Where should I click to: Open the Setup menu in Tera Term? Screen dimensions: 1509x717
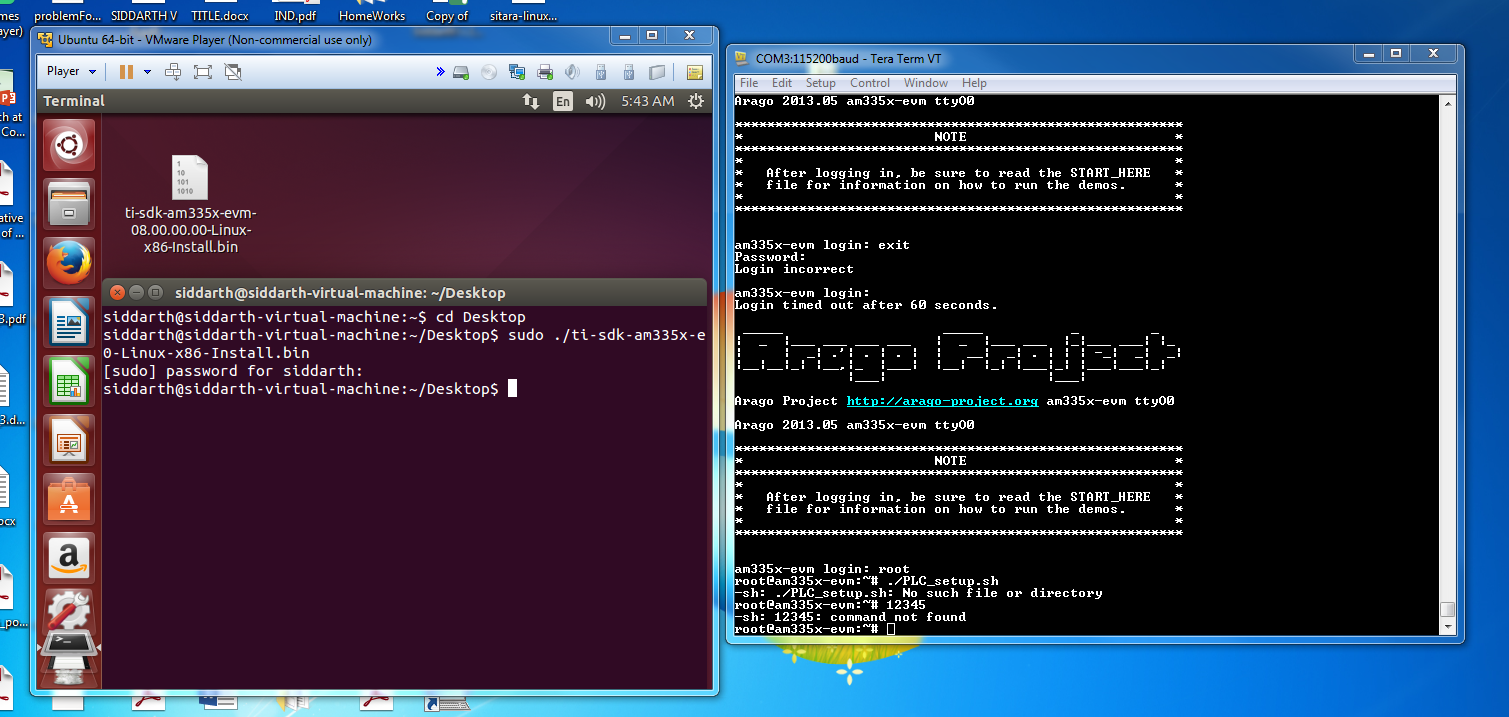(x=820, y=83)
